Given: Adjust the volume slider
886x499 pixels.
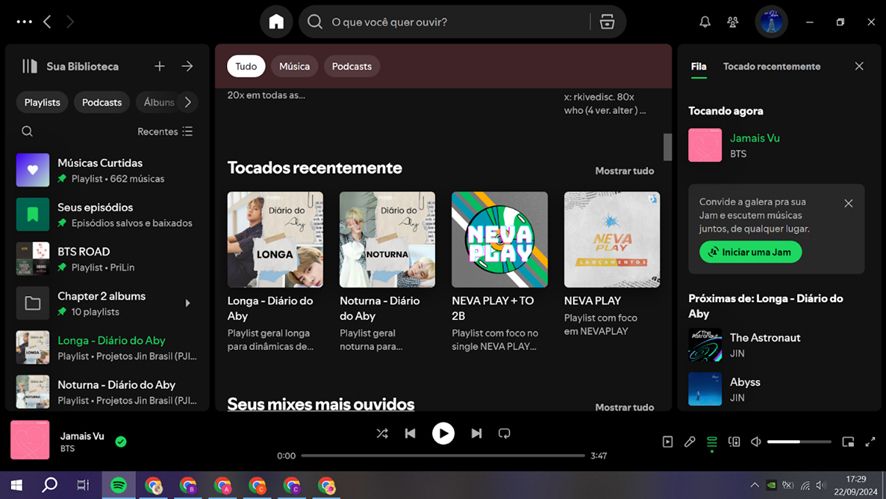Looking at the screenshot, I should pyautogui.click(x=799, y=441).
